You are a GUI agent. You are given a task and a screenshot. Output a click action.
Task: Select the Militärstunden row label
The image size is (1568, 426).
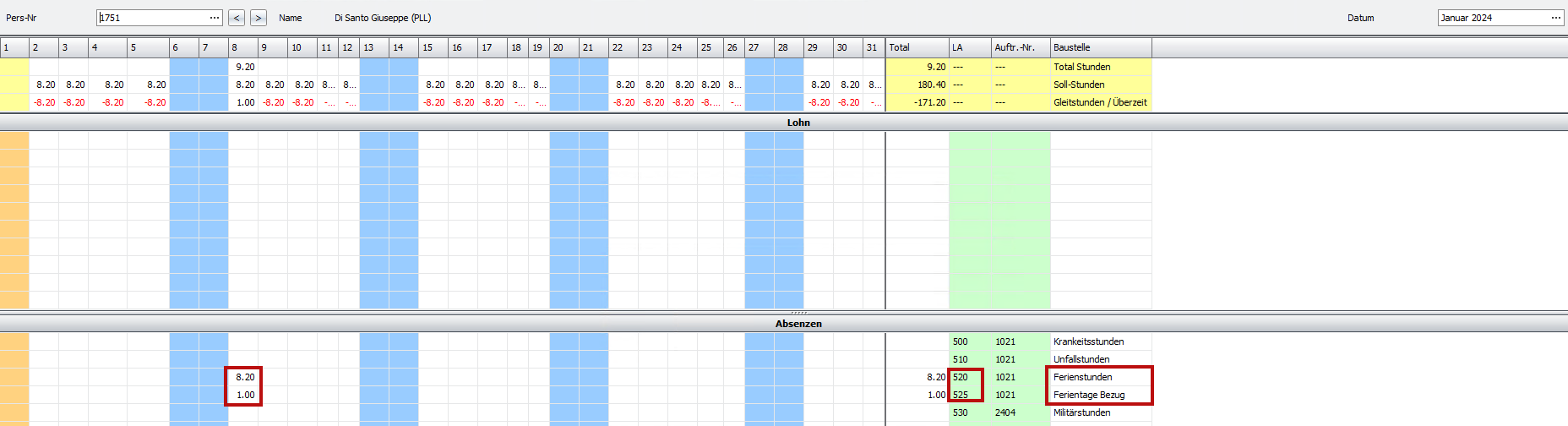pos(1081,412)
